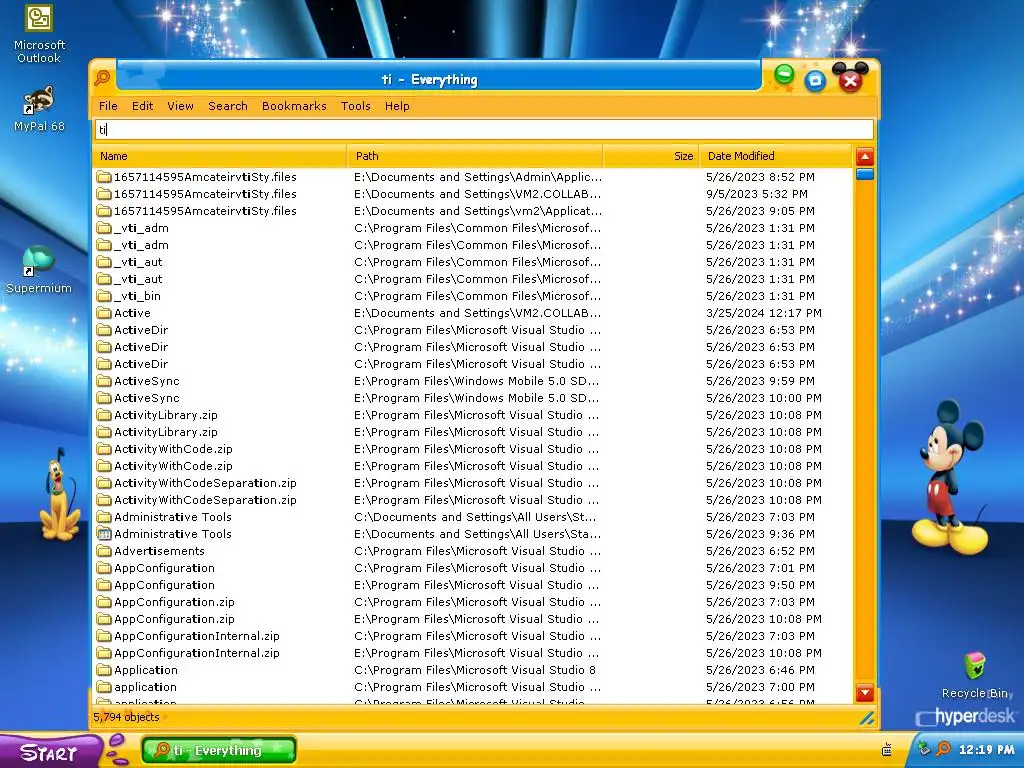1024x768 pixels.
Task: Click date cell '9/5/2023 5:32 PM'
Action: coord(756,194)
